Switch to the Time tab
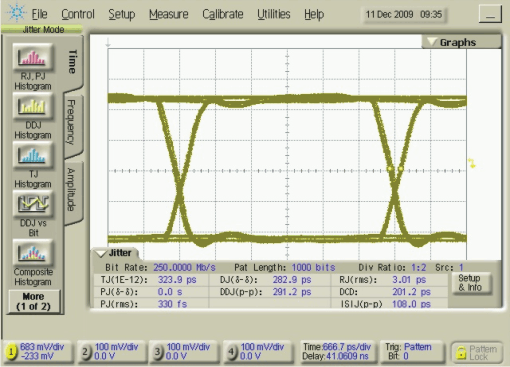This screenshot has height=367, width=510. [x=73, y=62]
